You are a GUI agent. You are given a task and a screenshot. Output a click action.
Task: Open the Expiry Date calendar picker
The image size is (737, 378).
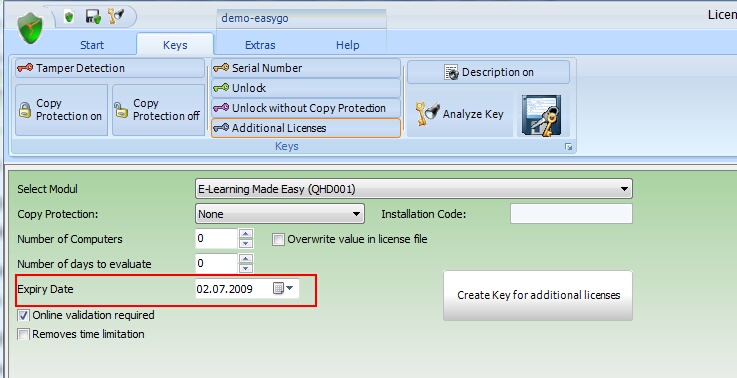coord(283,288)
